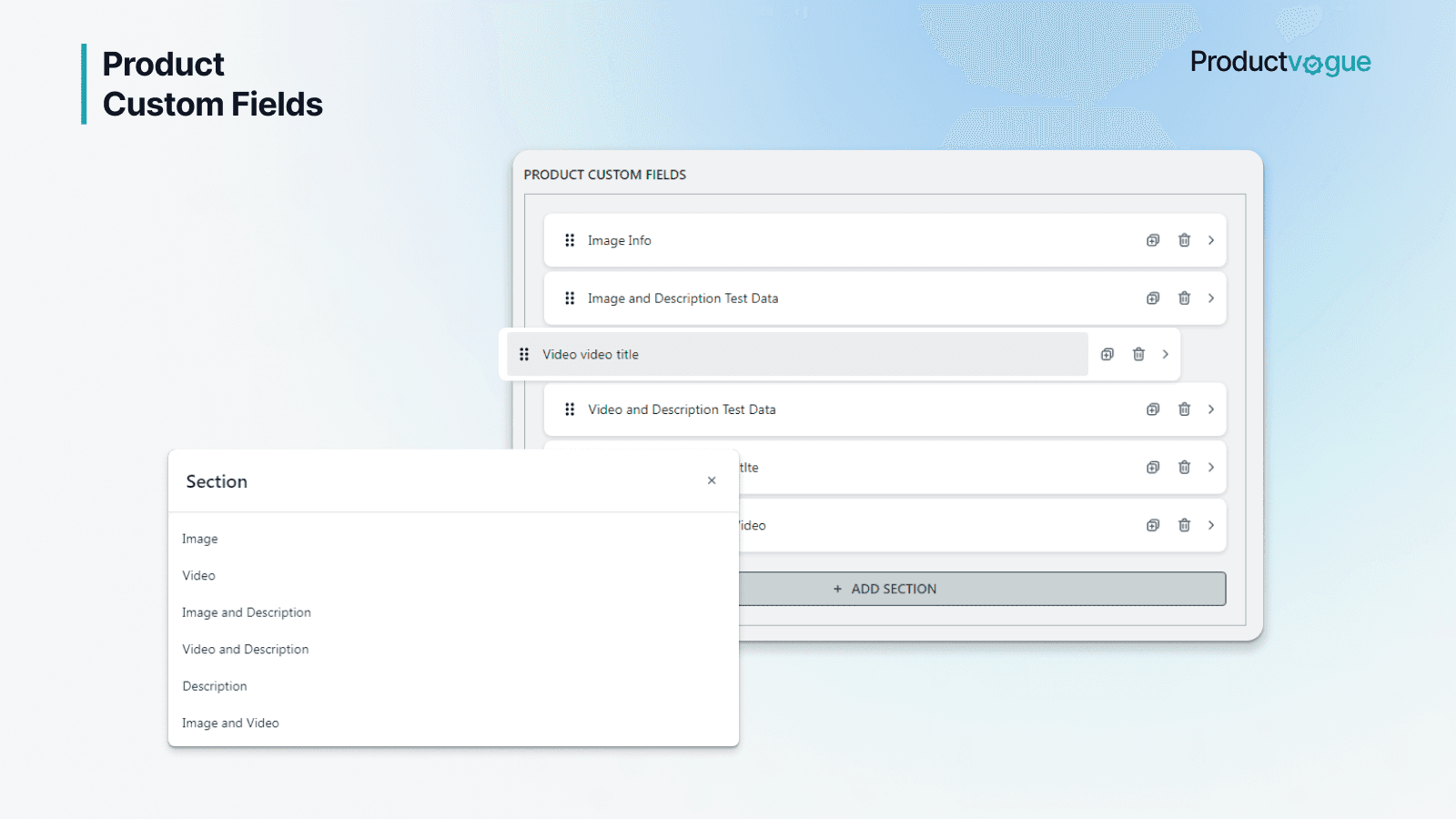Image resolution: width=1456 pixels, height=819 pixels.
Task: Delete the Video video title section
Action: 1138,354
